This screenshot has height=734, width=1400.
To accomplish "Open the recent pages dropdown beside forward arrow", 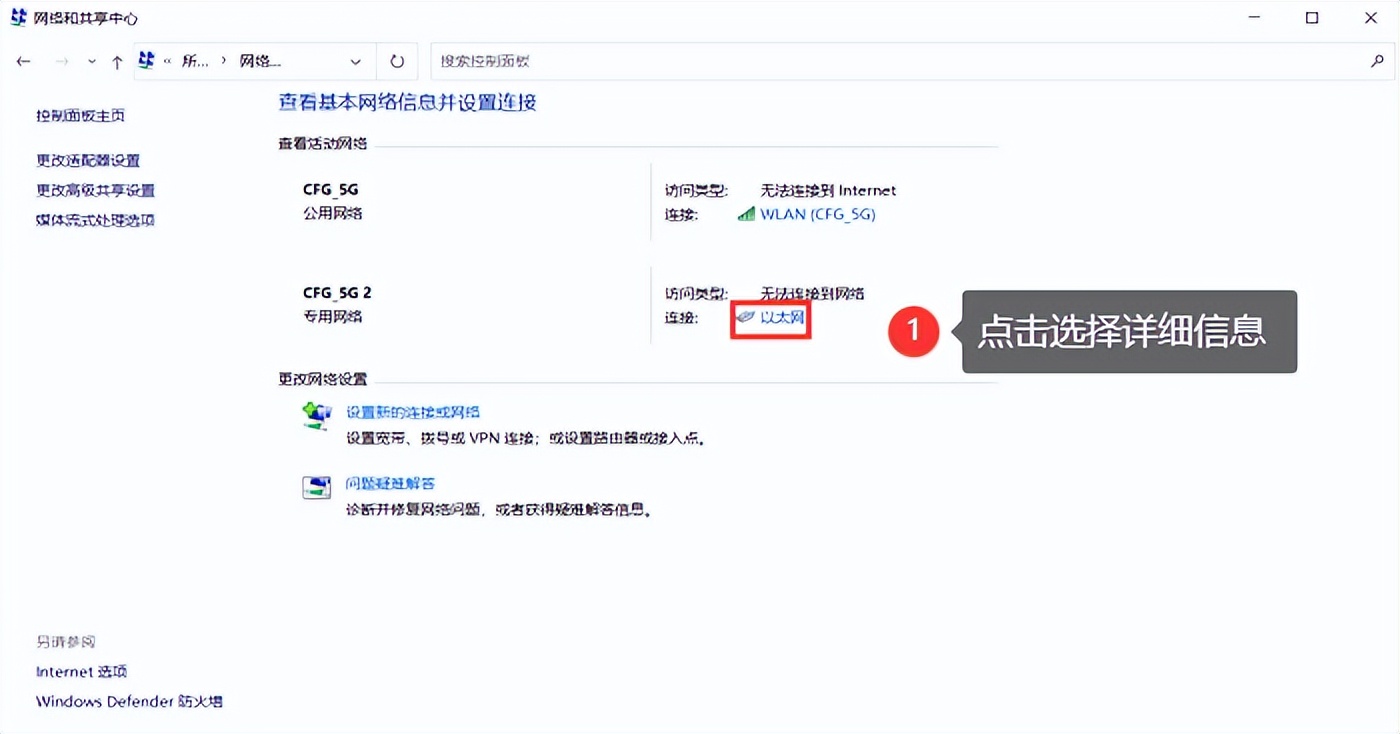I will (x=91, y=61).
